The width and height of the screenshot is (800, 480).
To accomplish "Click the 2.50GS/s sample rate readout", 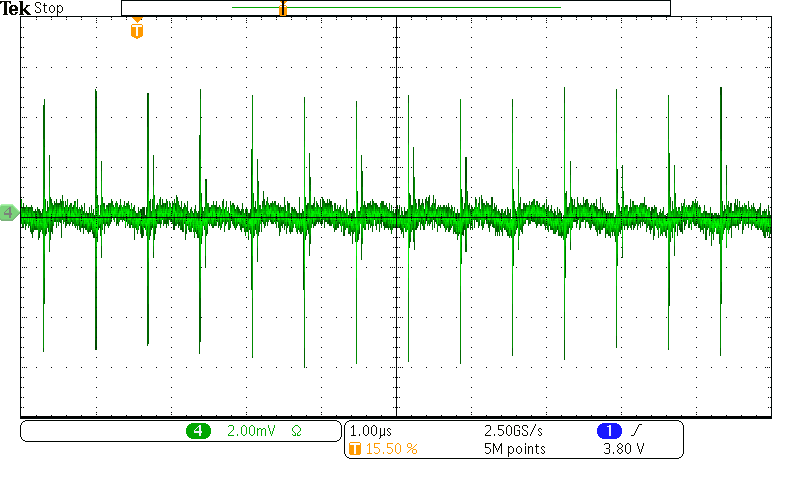I will tap(515, 431).
